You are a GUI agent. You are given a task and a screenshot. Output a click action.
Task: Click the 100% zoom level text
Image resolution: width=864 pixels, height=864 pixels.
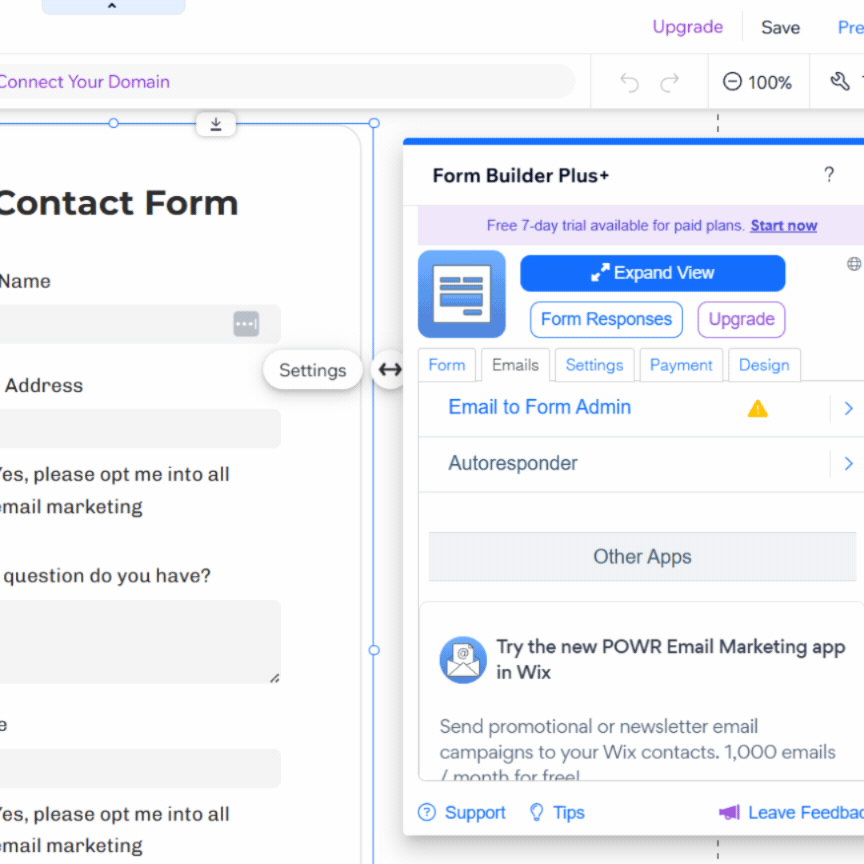coord(770,83)
